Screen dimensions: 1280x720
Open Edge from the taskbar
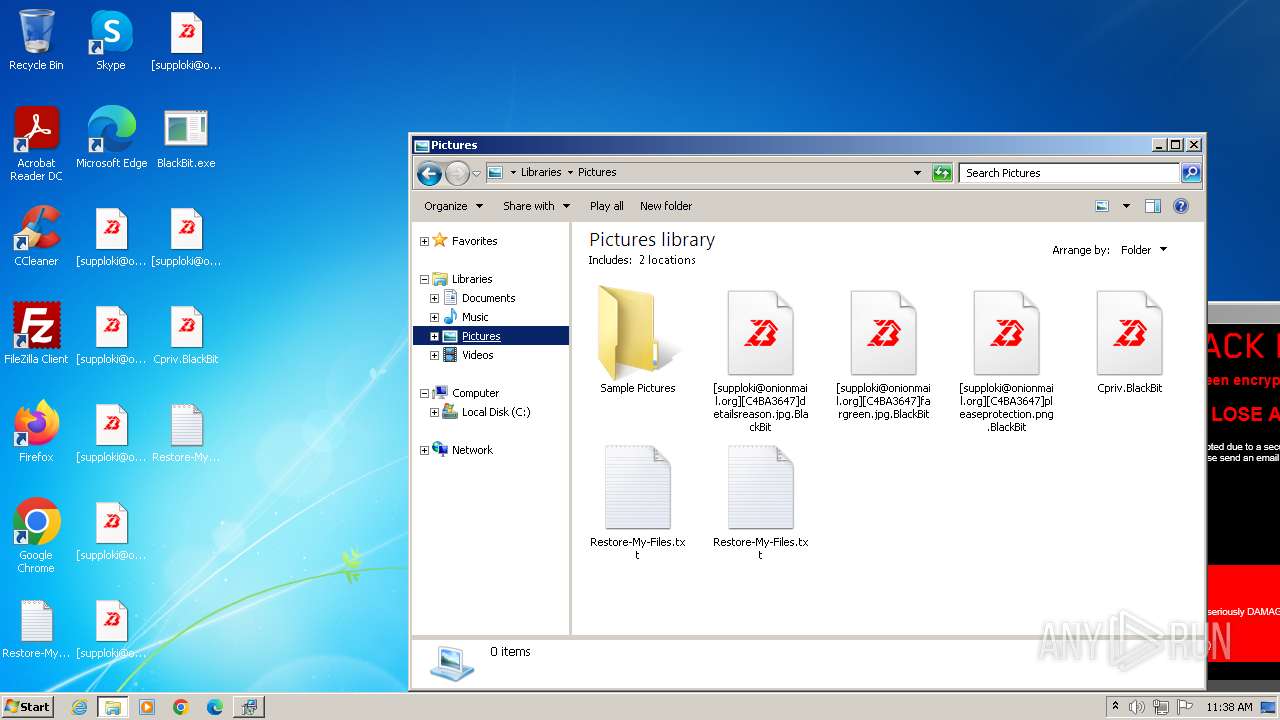tap(215, 707)
